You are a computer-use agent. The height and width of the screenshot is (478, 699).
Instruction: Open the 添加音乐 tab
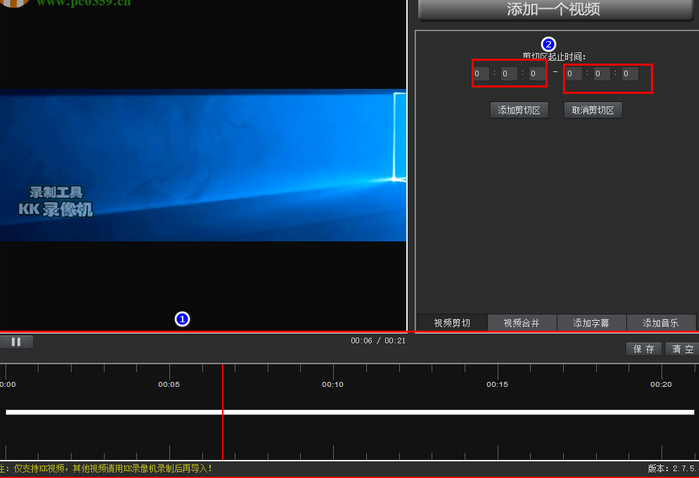click(x=661, y=323)
